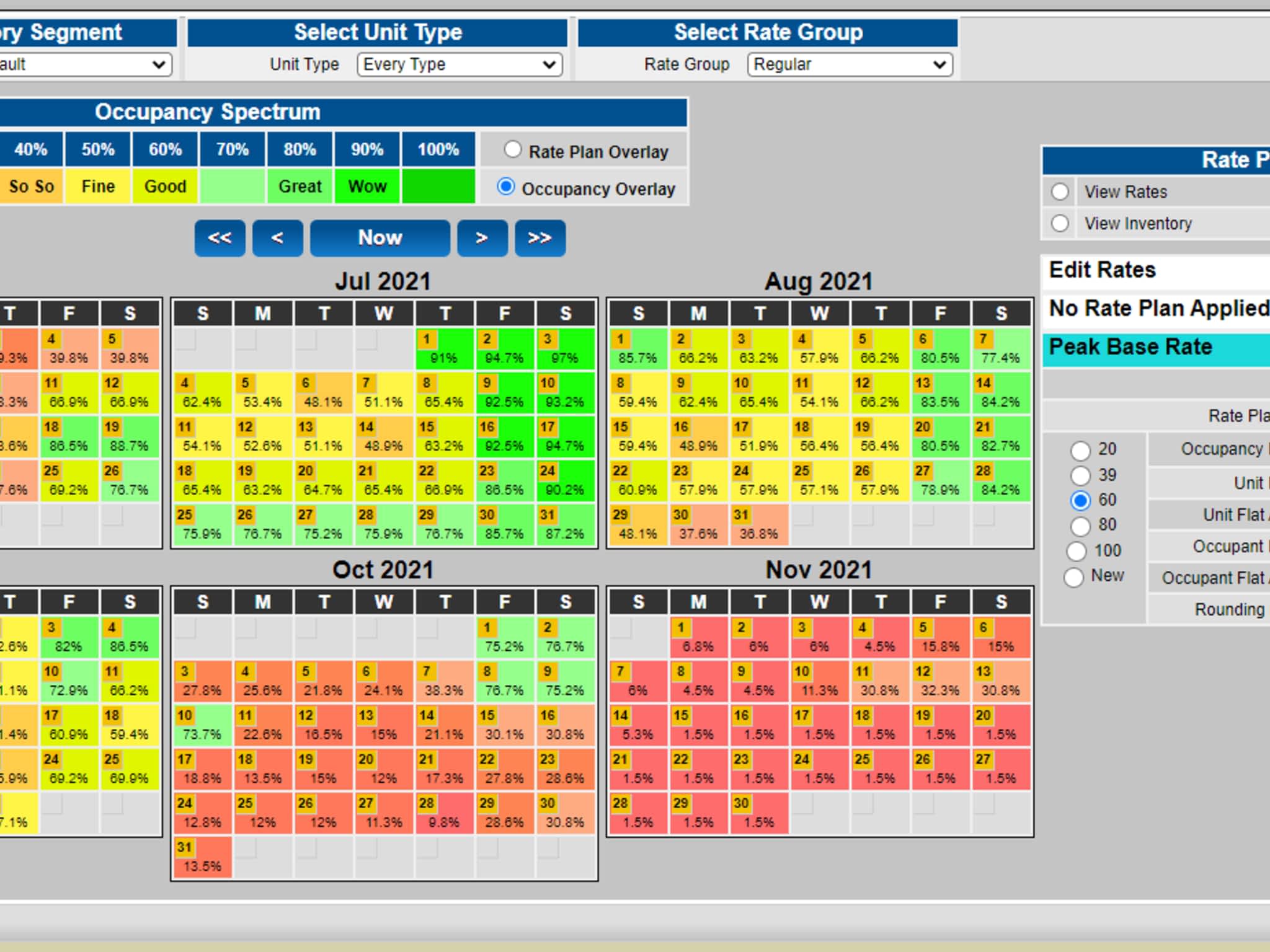Expand the Rate Group Regular dropdown
Image resolution: width=1270 pixels, height=952 pixels.
pos(850,64)
